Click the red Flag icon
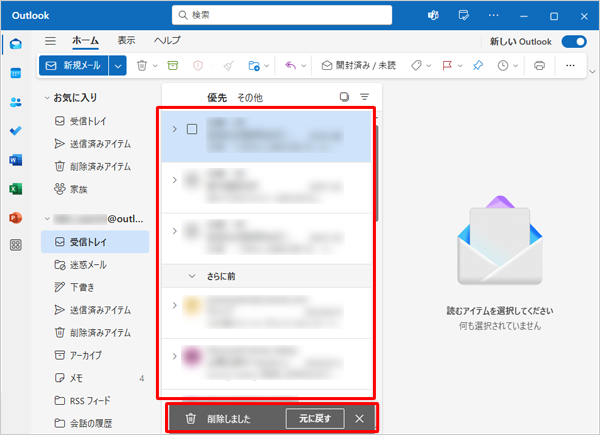This screenshot has width=600, height=435. (447, 65)
